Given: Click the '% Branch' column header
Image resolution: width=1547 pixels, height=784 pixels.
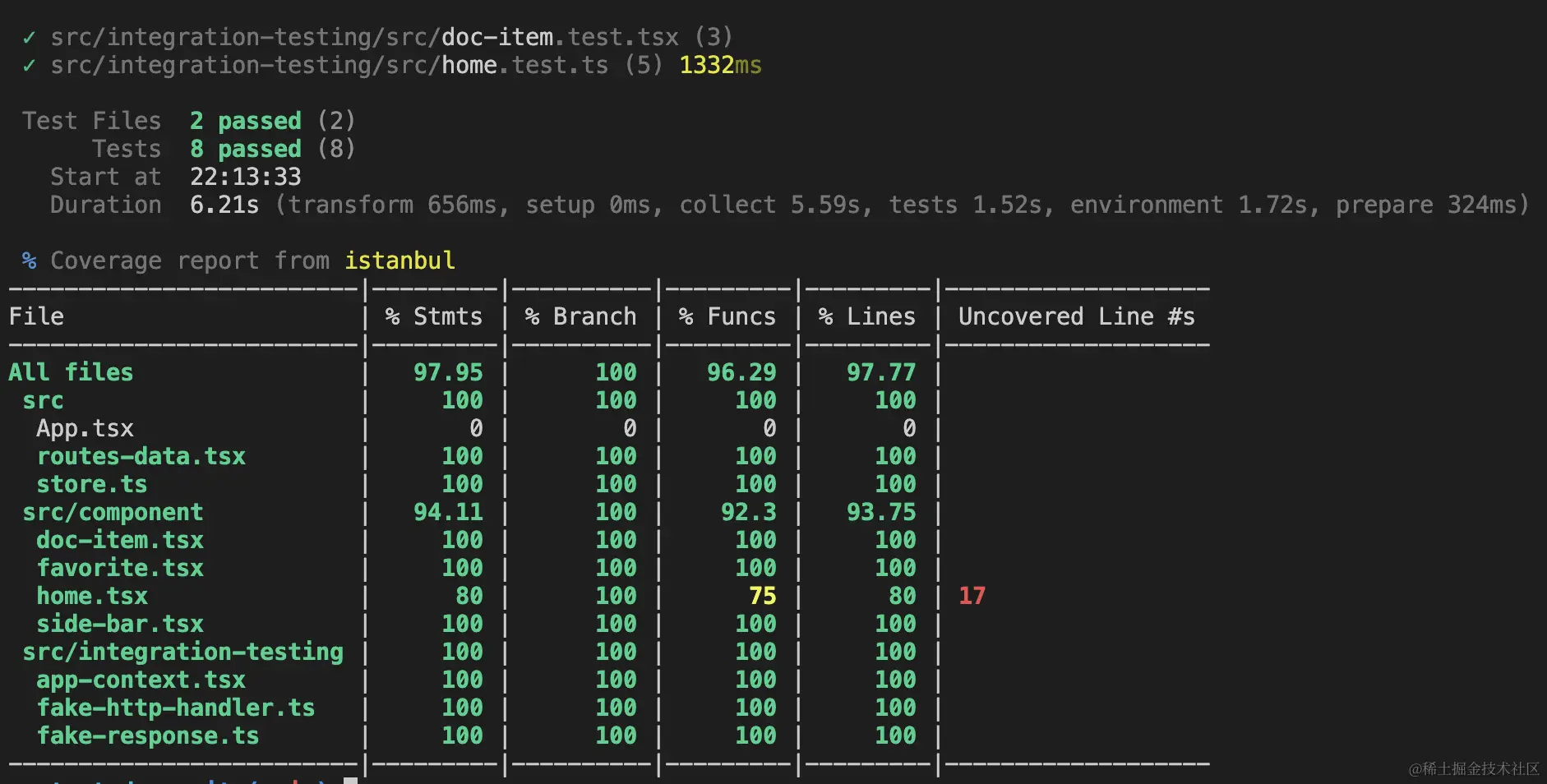Looking at the screenshot, I should point(580,316).
